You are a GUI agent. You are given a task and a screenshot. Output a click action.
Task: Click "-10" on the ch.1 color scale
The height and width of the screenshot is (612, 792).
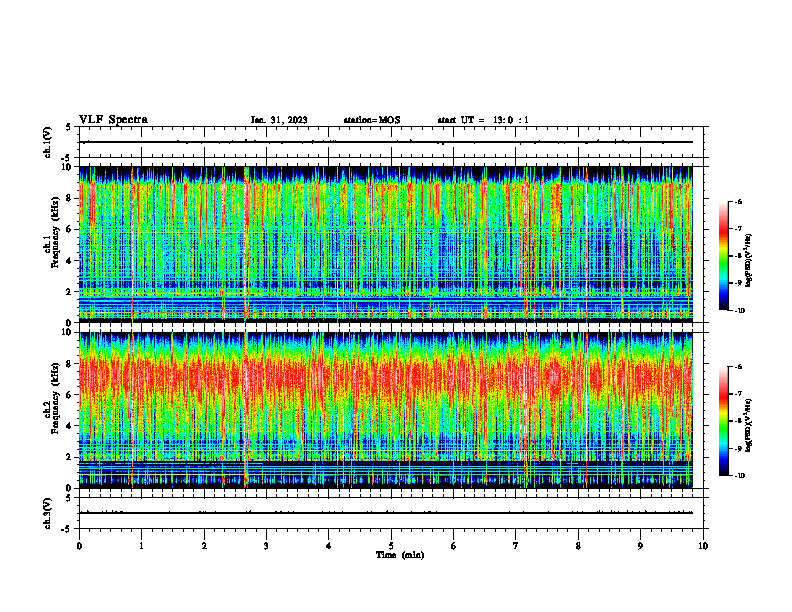[740, 310]
